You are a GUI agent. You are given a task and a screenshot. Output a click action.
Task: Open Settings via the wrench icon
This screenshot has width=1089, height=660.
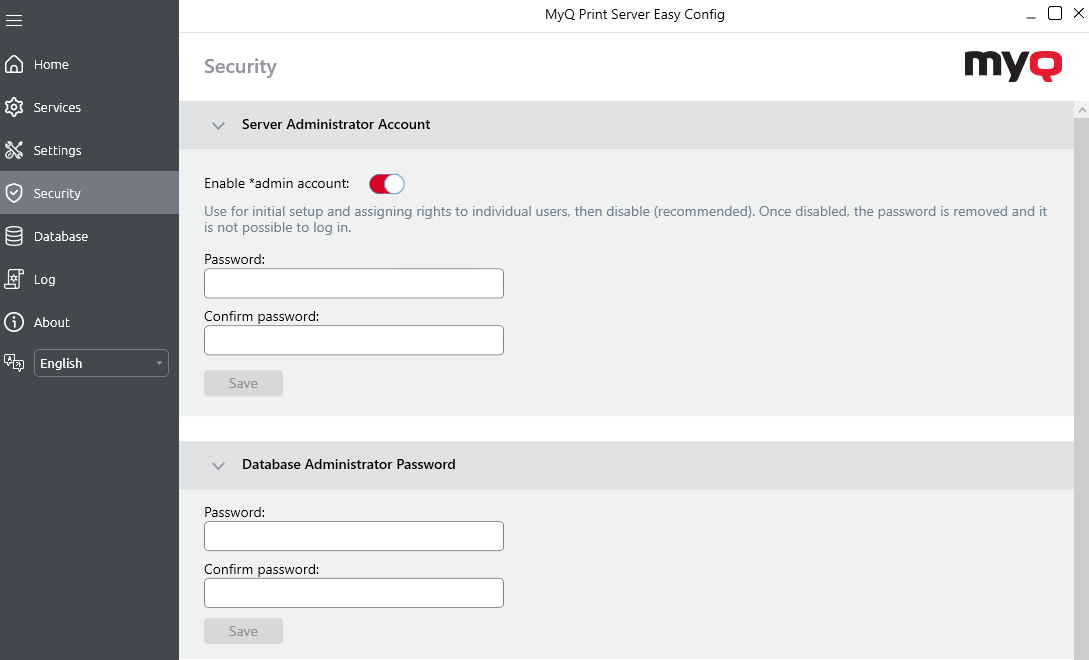click(x=14, y=150)
